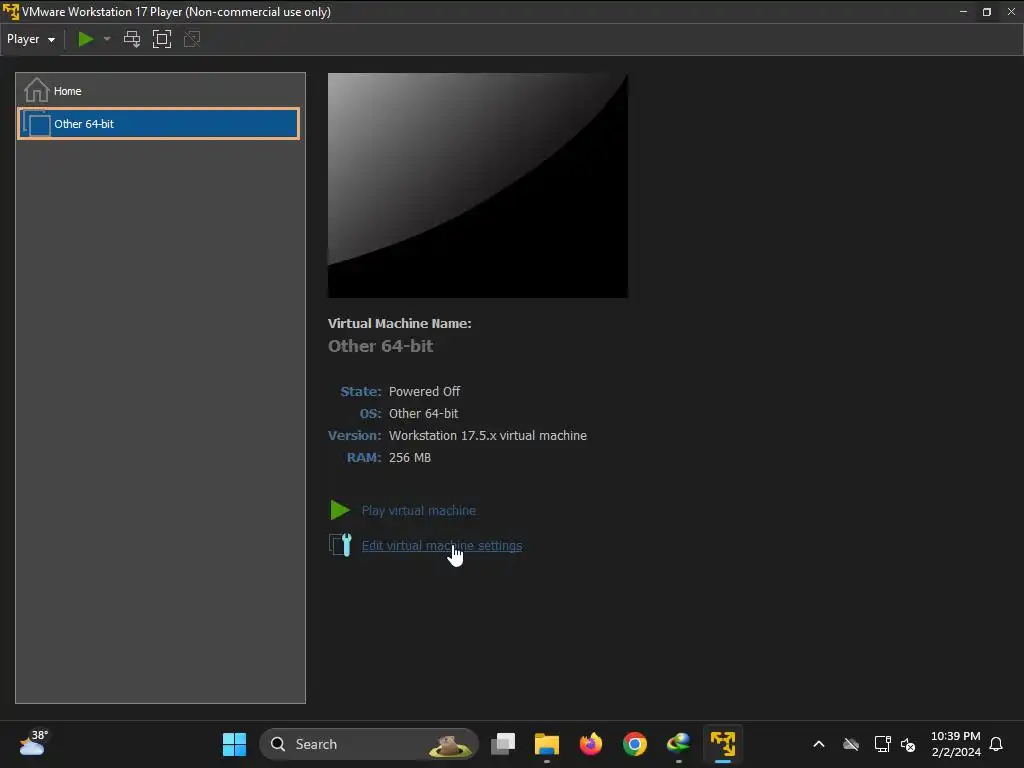Expand the power options arrow beside play

pyautogui.click(x=107, y=39)
